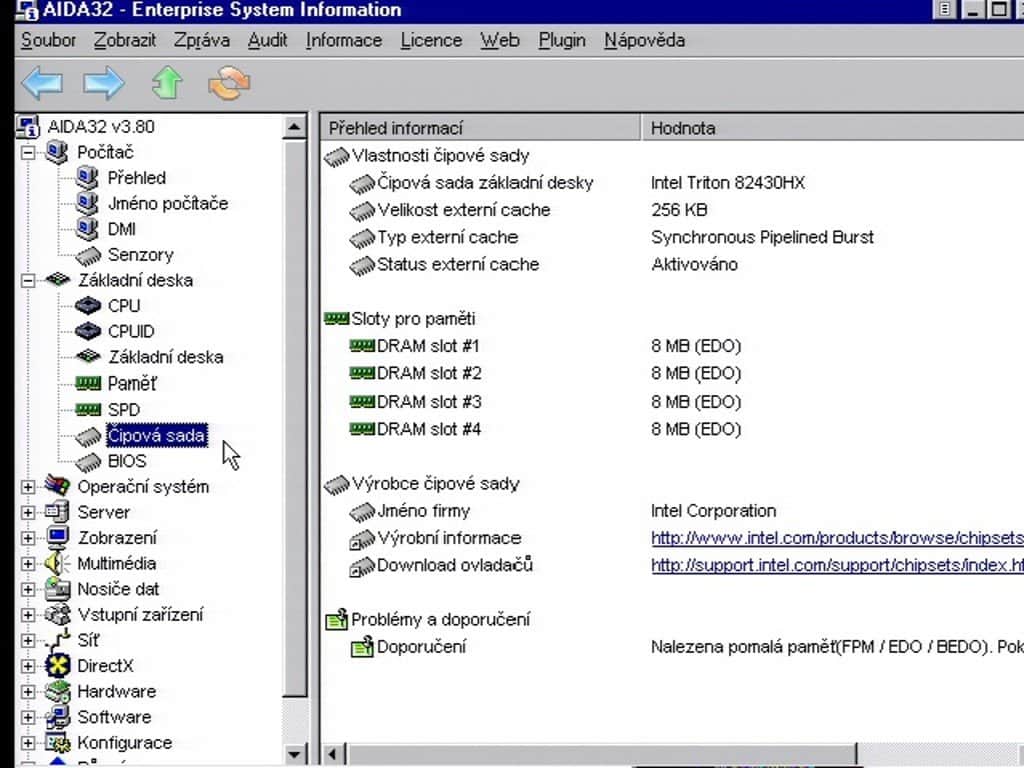Open the Výrobní informace intel.com products link
Screen dimensions: 1024x768
click(x=837, y=538)
